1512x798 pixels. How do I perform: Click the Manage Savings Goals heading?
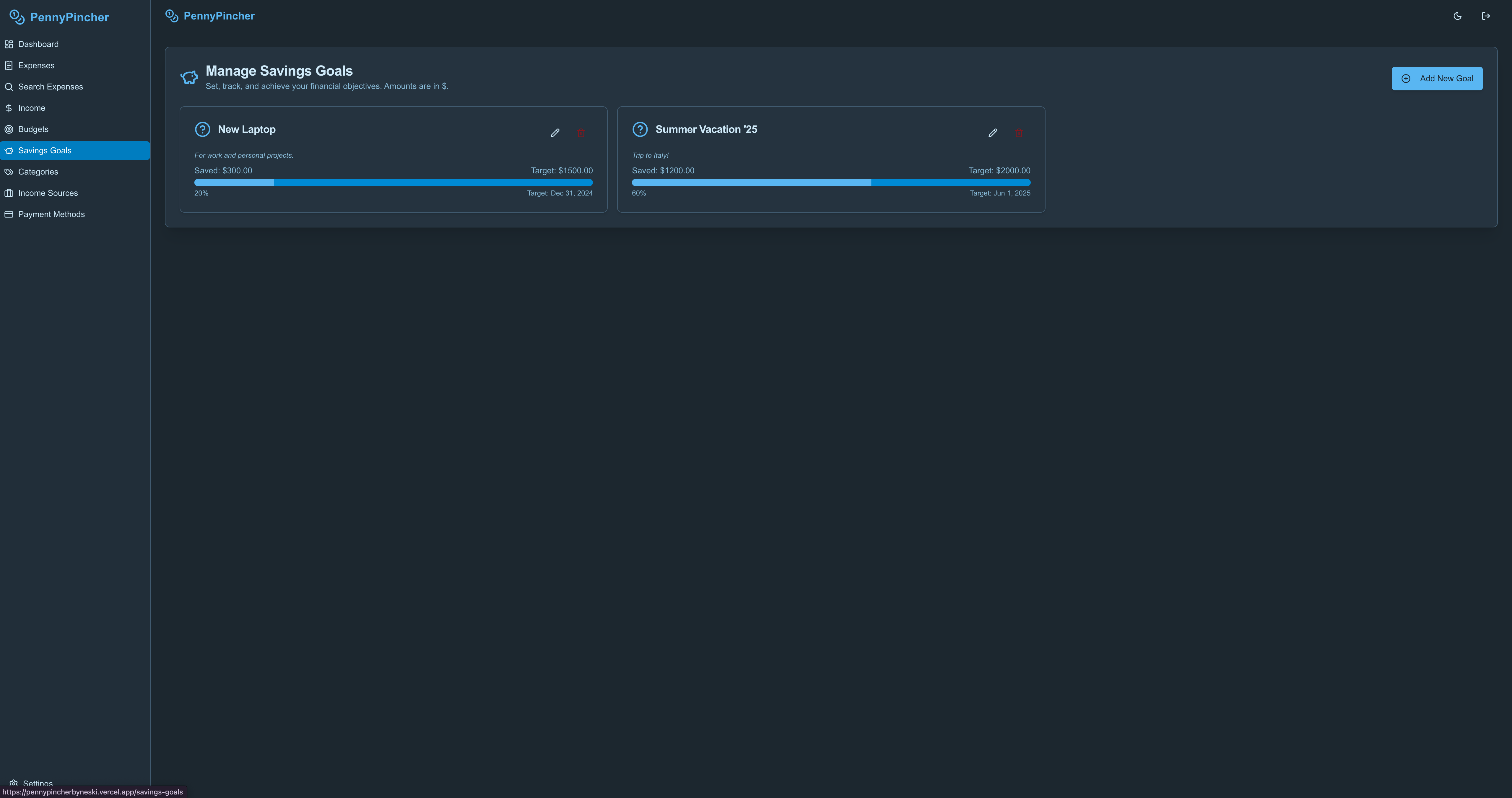click(279, 71)
